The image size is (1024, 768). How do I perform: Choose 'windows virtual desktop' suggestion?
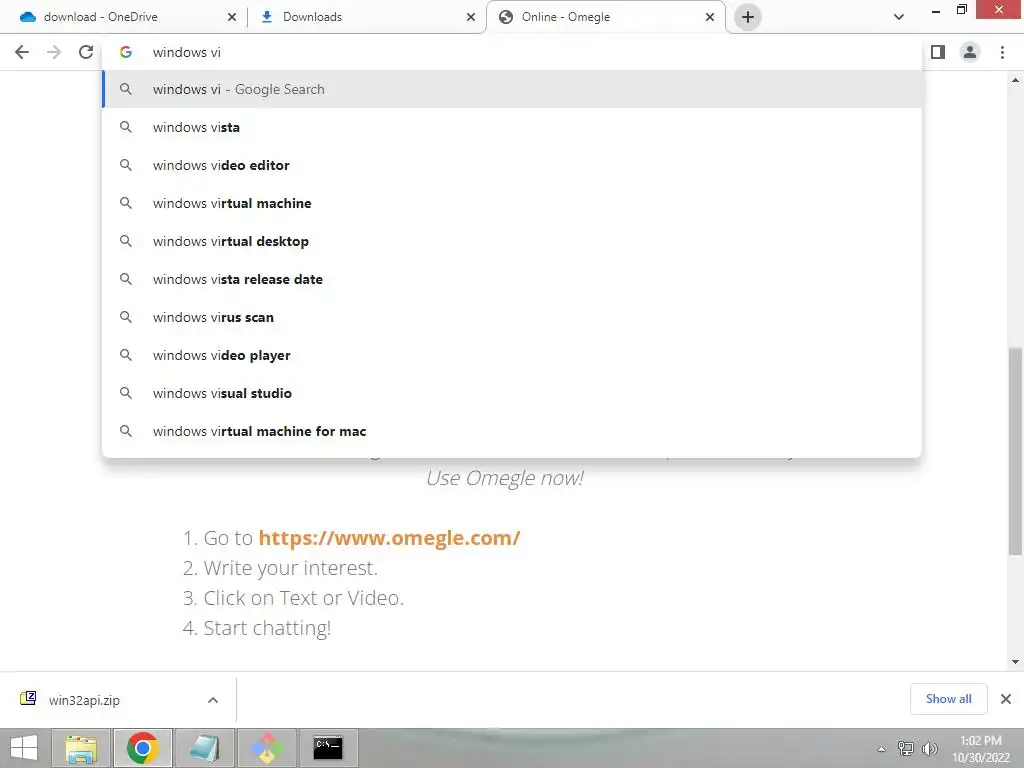(x=512, y=241)
